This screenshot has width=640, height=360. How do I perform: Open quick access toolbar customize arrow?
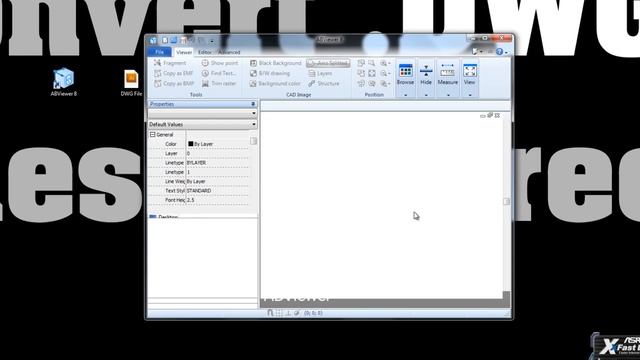(212, 41)
